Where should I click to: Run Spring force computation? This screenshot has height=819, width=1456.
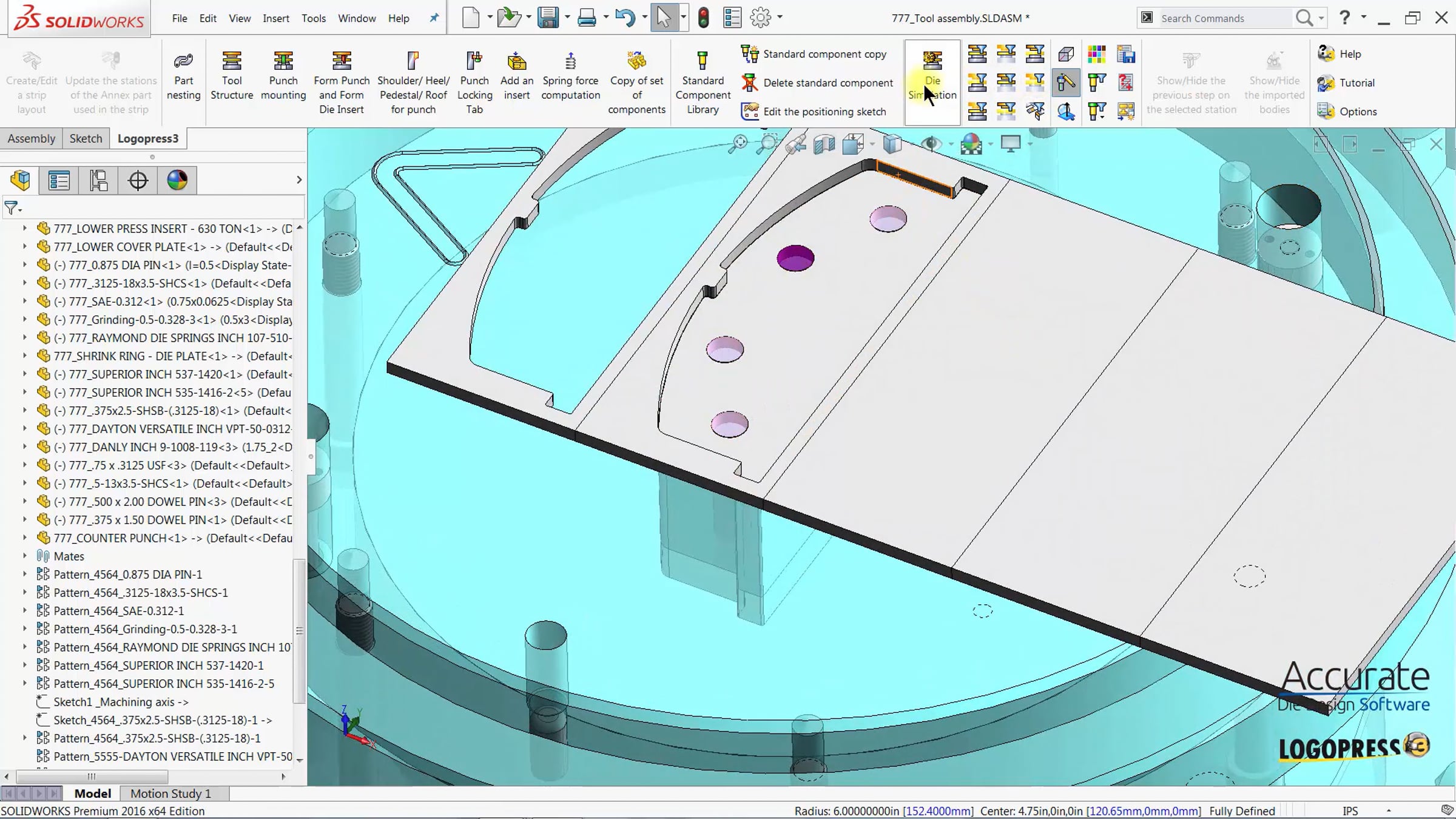(570, 76)
